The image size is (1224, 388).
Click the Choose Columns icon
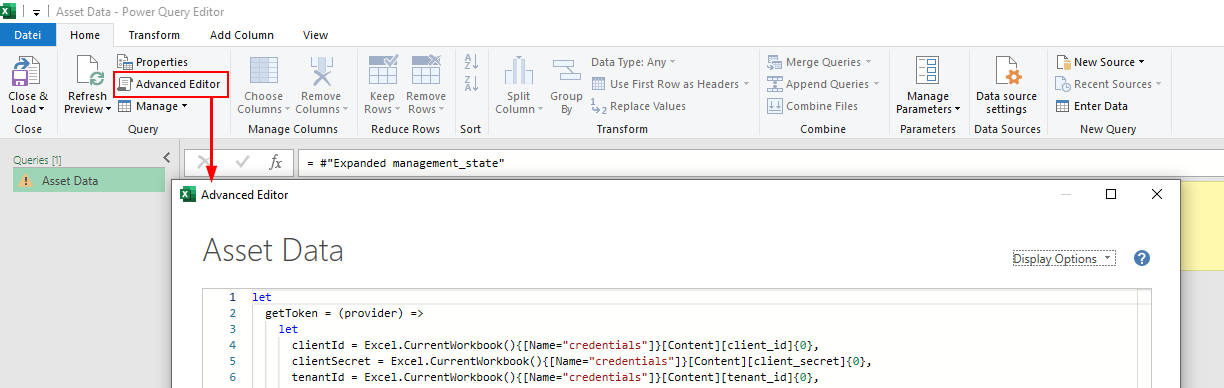tap(264, 71)
